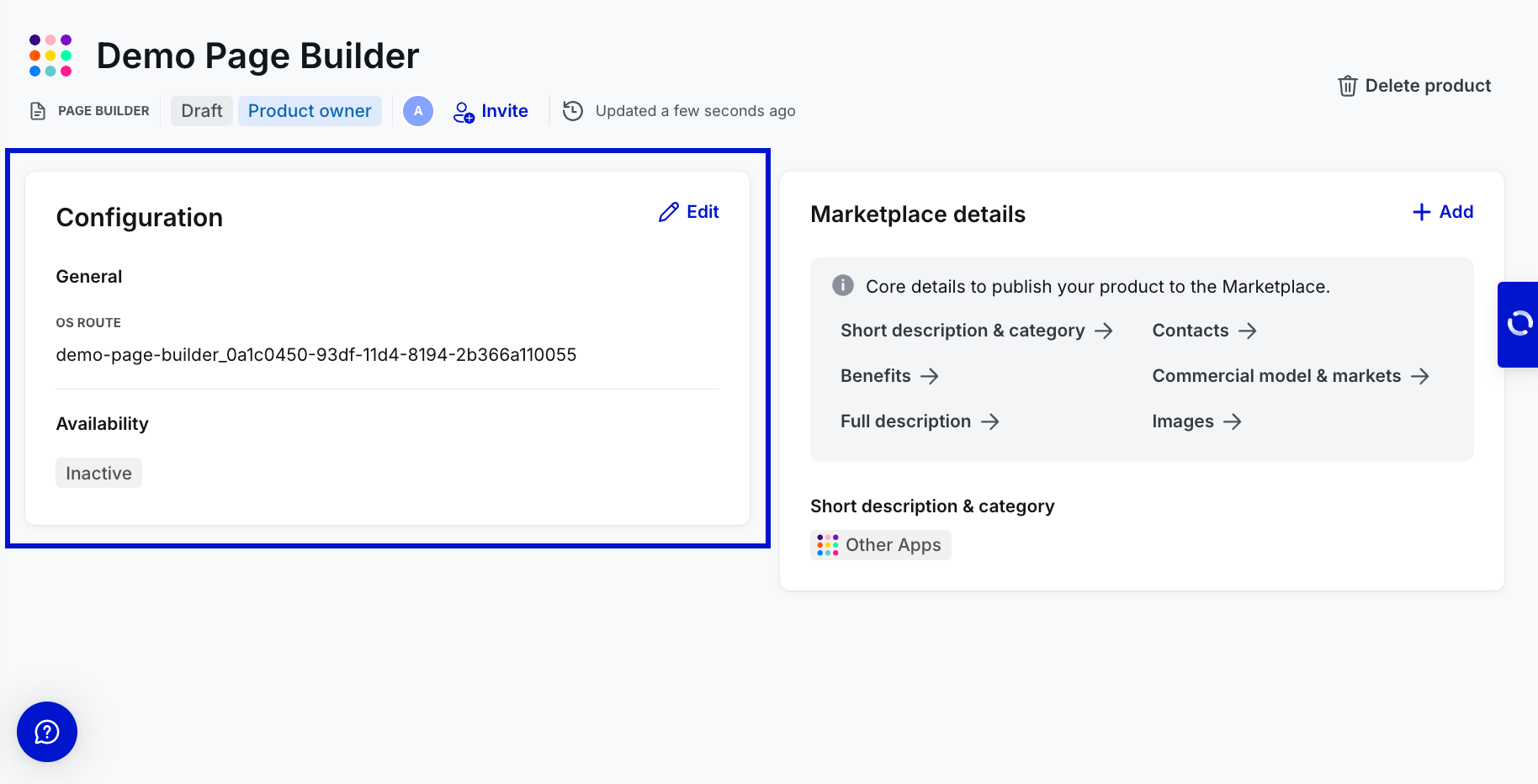Go to Short description & category
Screen dimensions: 1538x784
coord(976,331)
